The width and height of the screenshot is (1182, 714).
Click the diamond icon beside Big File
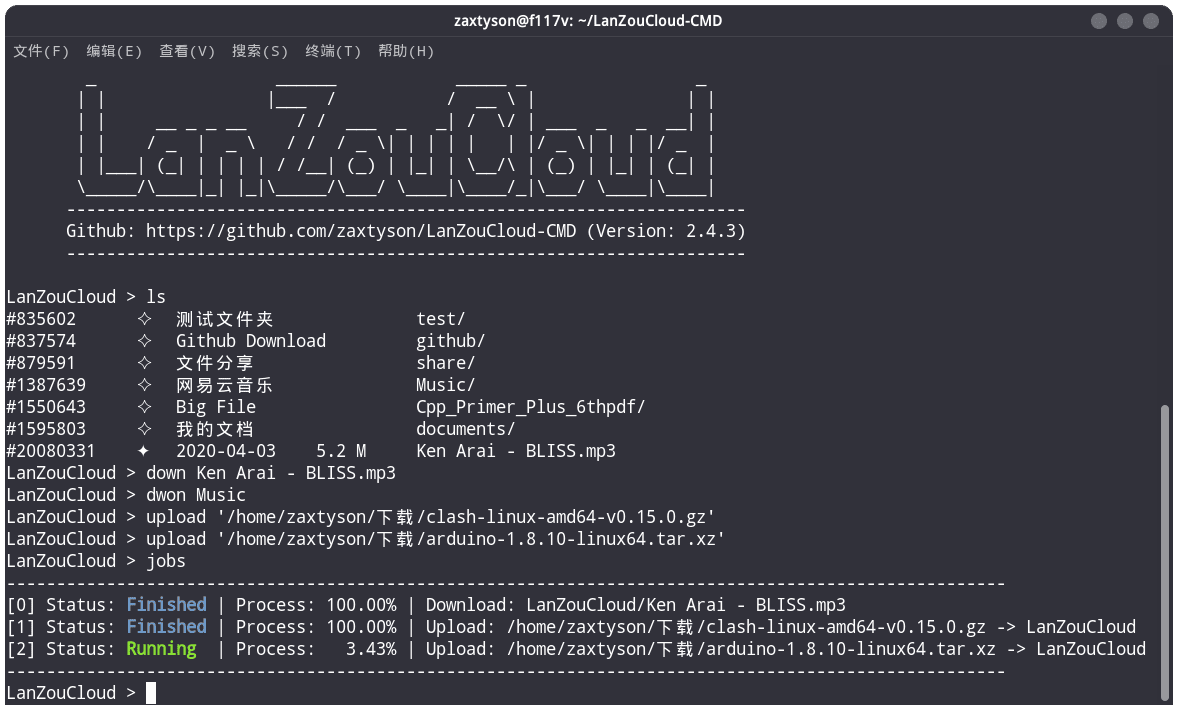point(144,407)
